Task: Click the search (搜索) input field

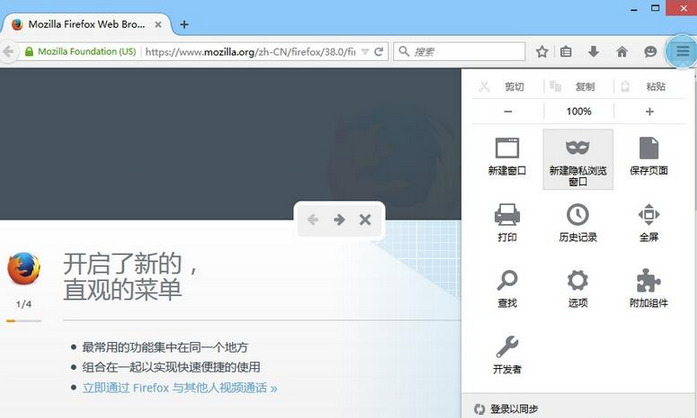Action: 460,52
